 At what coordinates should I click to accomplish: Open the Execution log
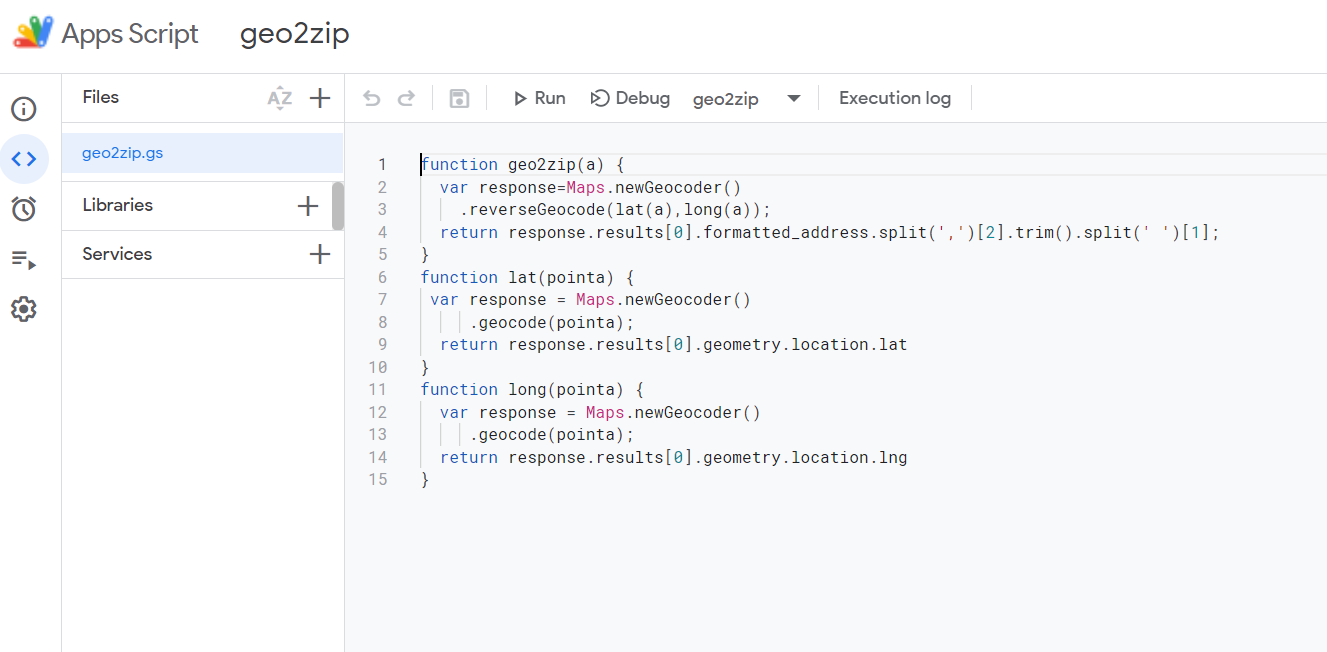point(894,97)
